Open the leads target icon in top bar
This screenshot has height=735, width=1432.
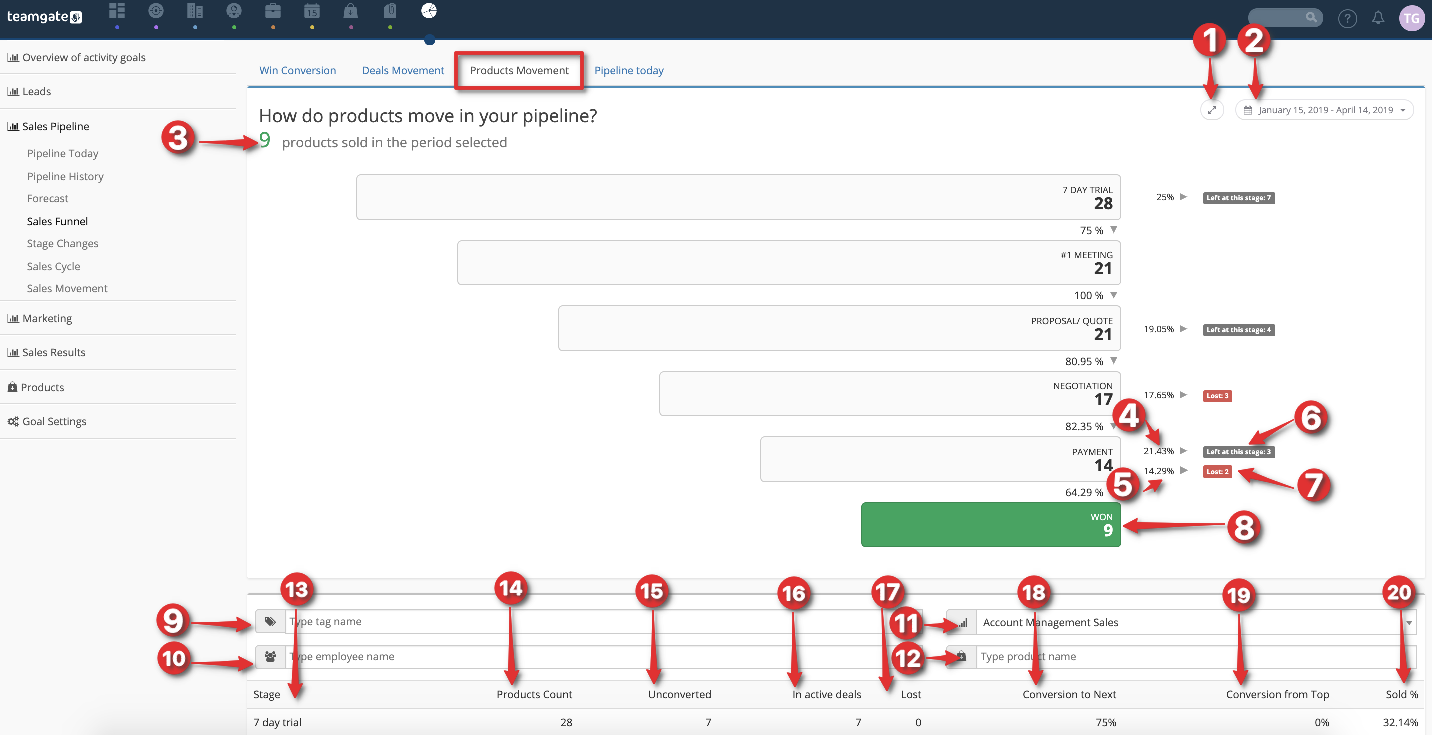click(x=155, y=11)
